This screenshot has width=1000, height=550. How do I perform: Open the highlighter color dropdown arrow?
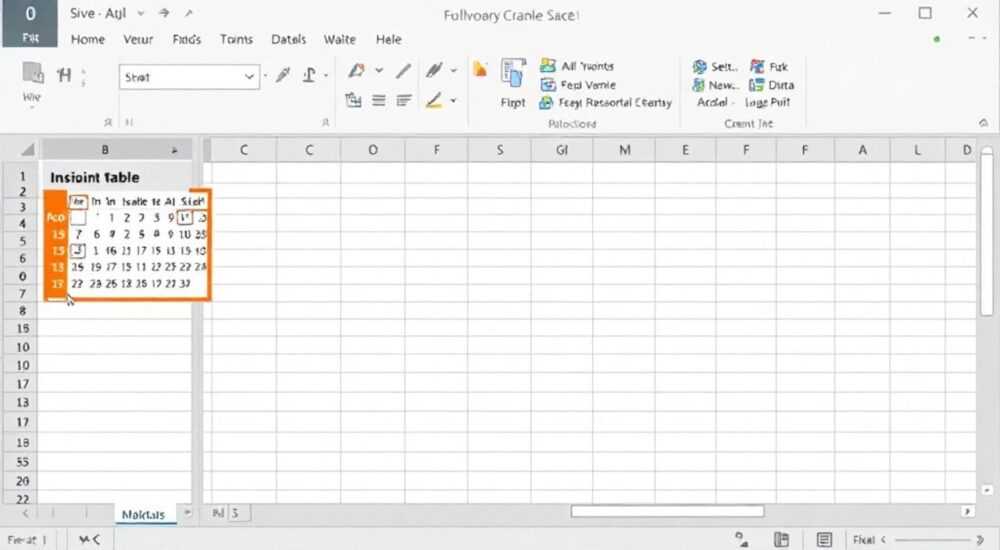453,101
